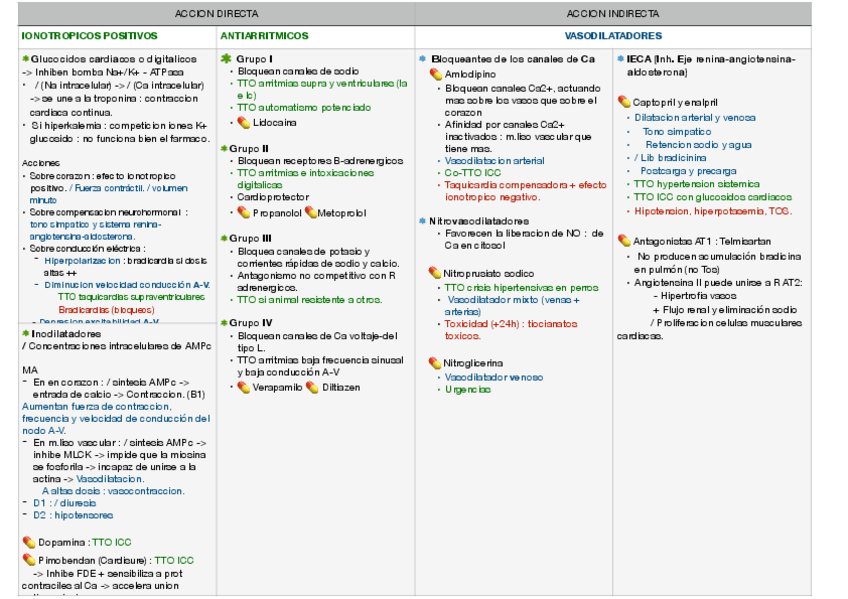Click the pill icon beside Dopamina
The image size is (848, 599).
point(29,542)
